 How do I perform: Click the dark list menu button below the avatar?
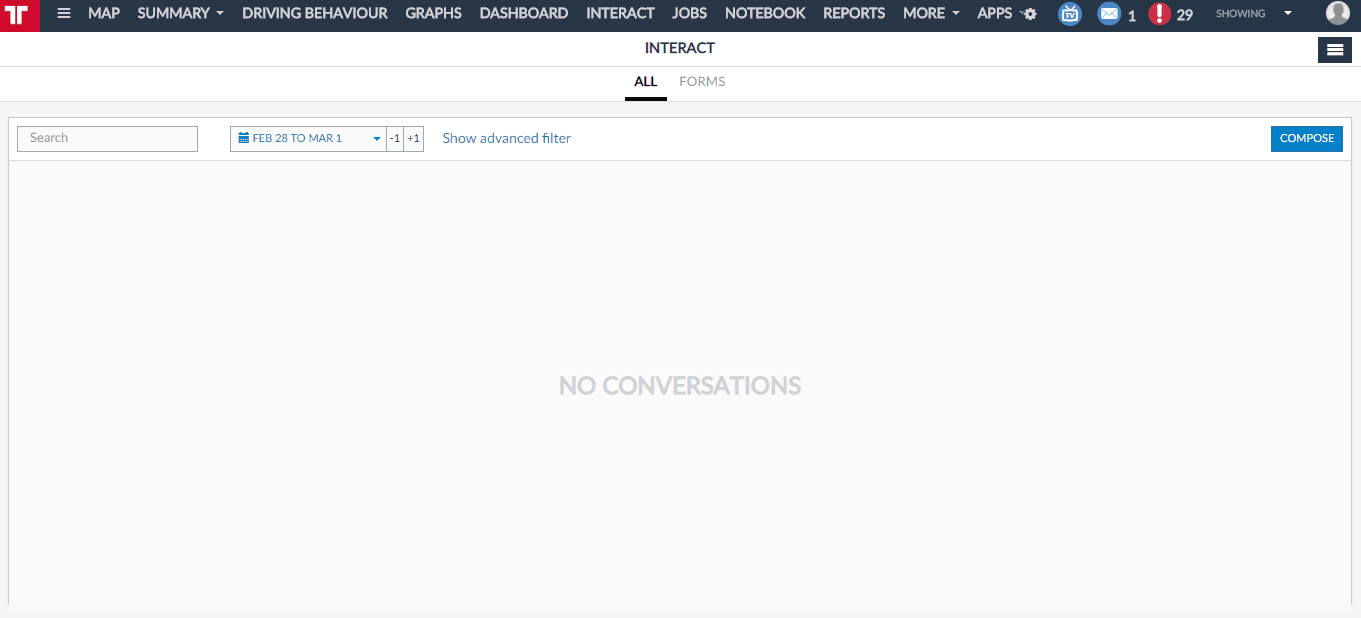[1334, 49]
